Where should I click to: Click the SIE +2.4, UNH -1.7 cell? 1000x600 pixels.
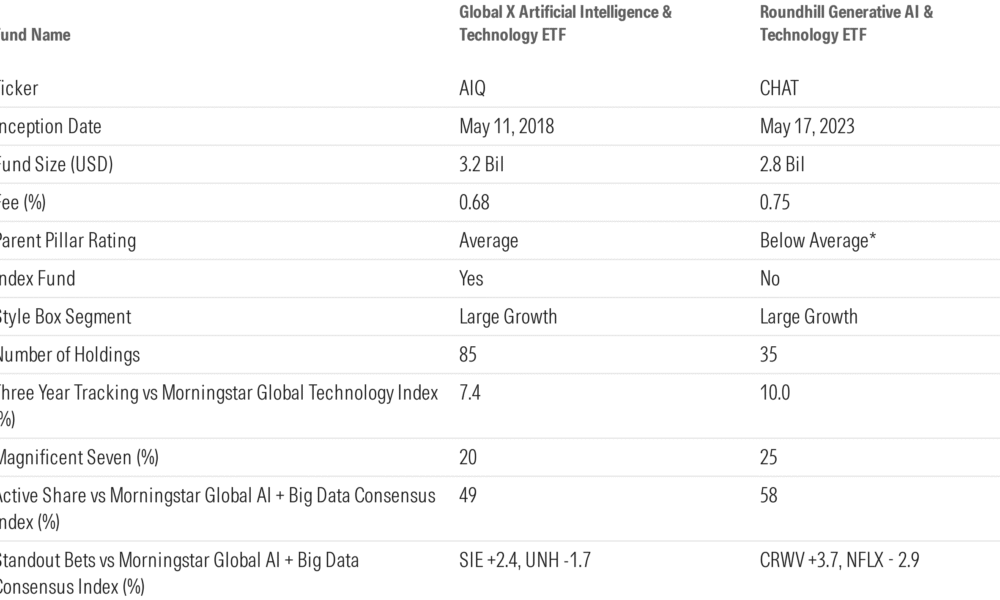coord(525,560)
